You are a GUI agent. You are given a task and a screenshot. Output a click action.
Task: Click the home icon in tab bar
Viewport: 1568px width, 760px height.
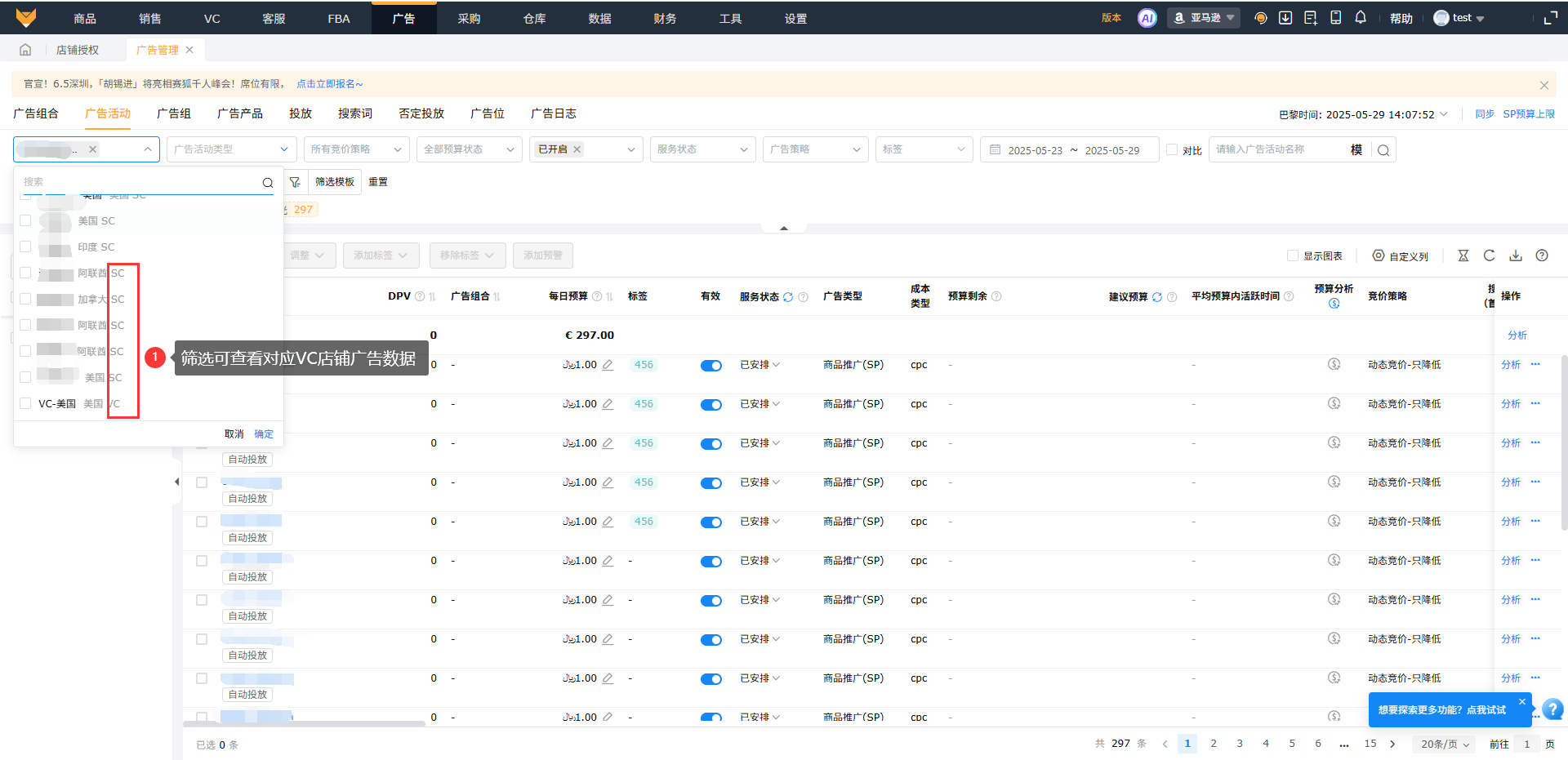pyautogui.click(x=25, y=50)
